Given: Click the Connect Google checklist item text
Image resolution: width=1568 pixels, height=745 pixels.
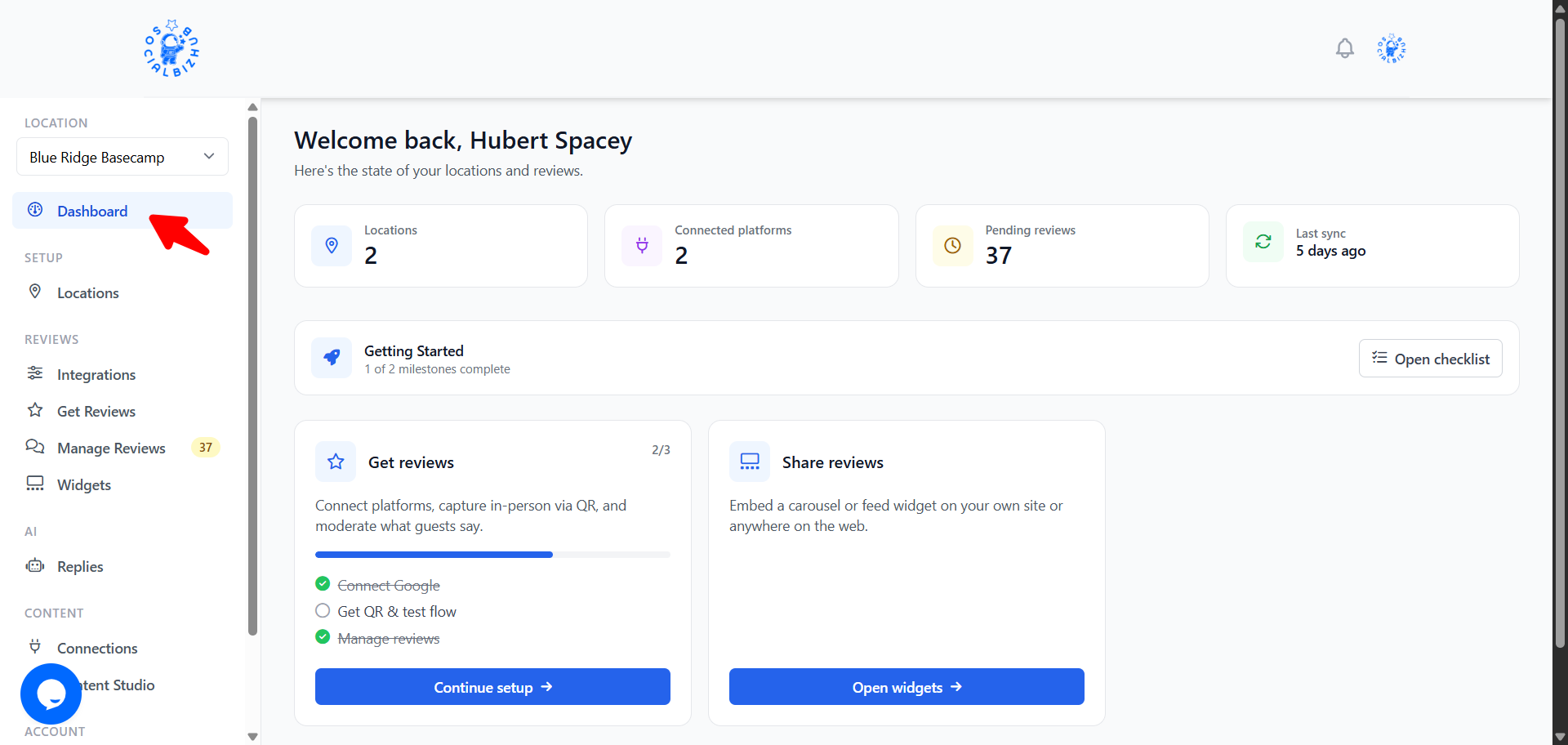Looking at the screenshot, I should tap(389, 586).
